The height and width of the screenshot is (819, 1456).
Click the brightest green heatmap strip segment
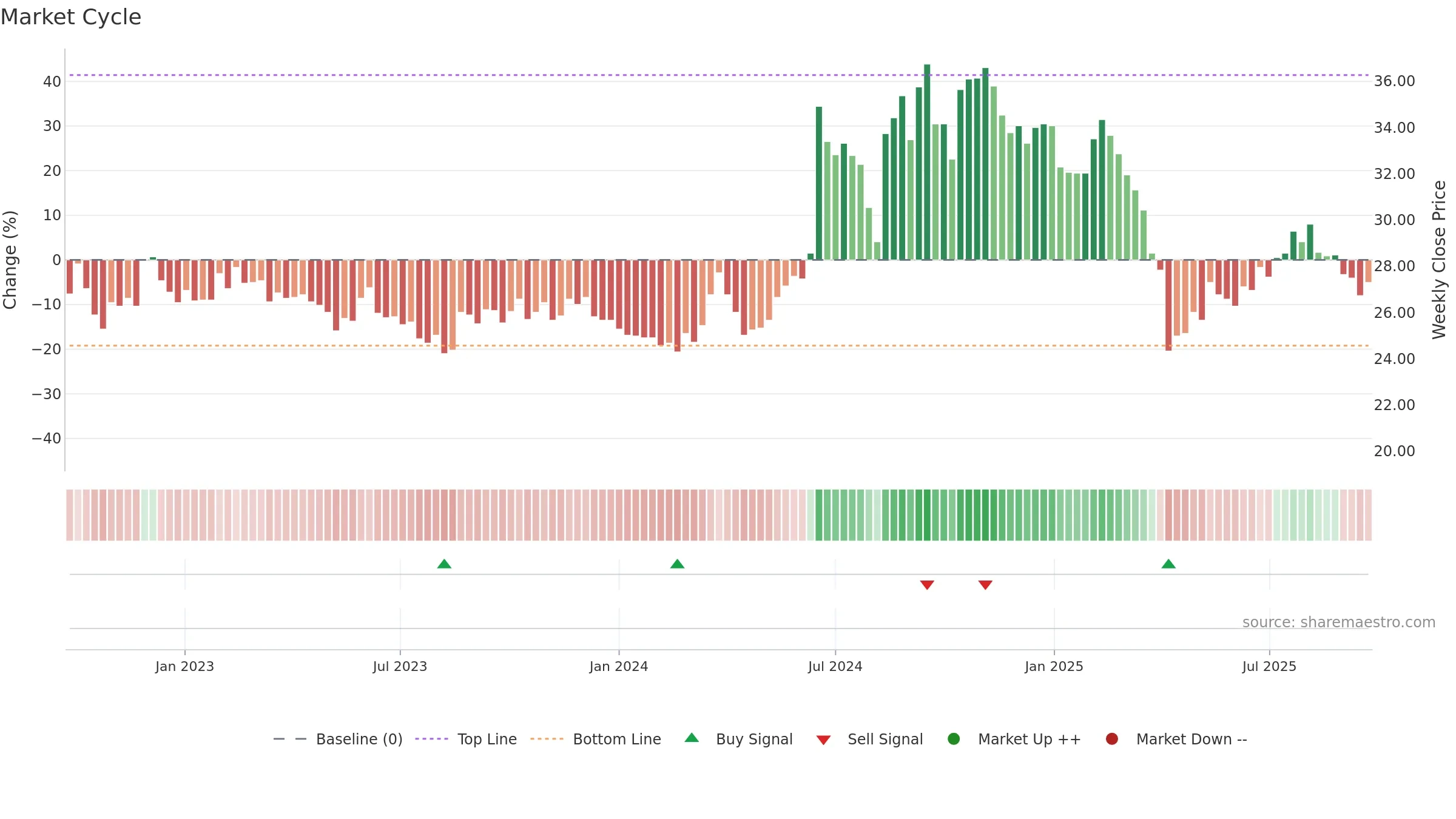[x=927, y=515]
